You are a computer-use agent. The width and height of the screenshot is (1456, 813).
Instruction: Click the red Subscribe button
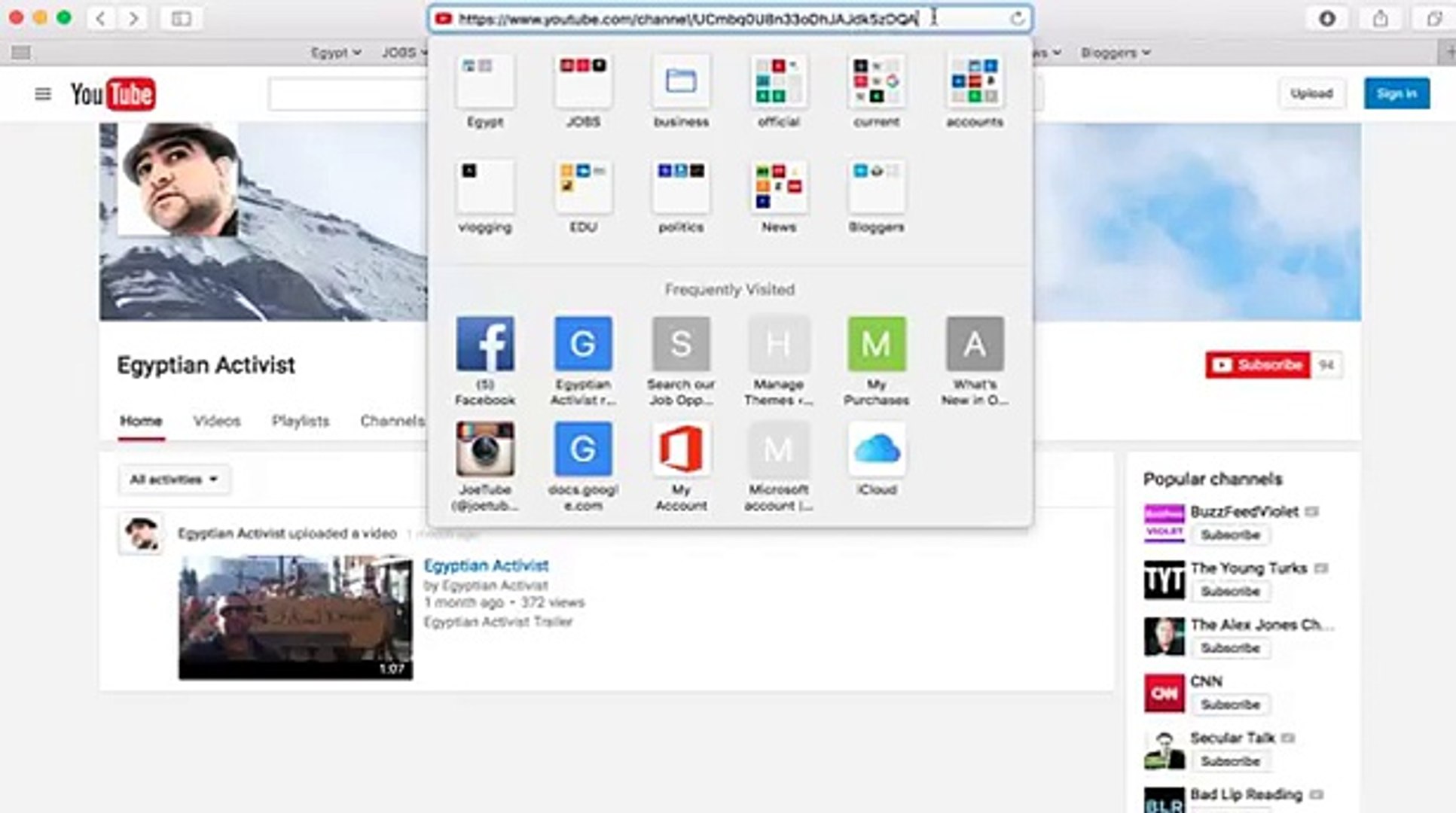pyautogui.click(x=1257, y=365)
